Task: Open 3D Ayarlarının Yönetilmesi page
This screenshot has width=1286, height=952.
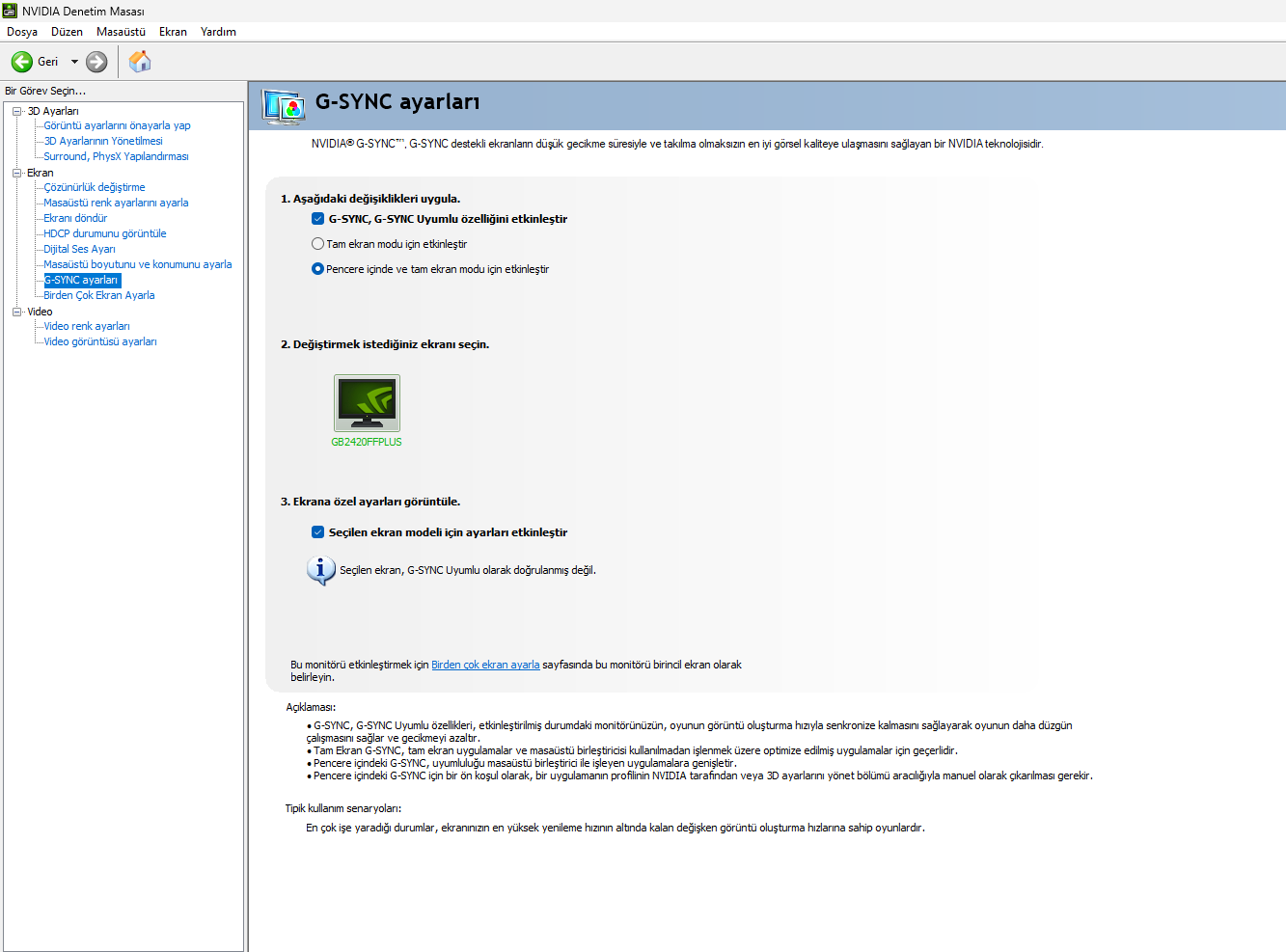Action: (103, 141)
